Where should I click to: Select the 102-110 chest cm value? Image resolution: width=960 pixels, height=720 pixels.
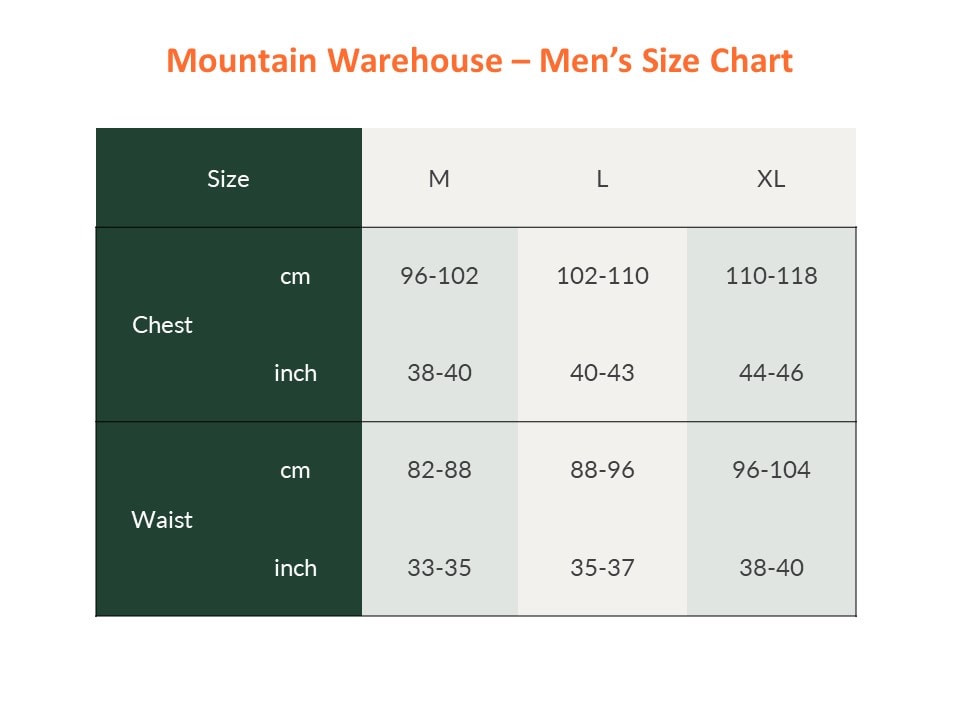[602, 276]
